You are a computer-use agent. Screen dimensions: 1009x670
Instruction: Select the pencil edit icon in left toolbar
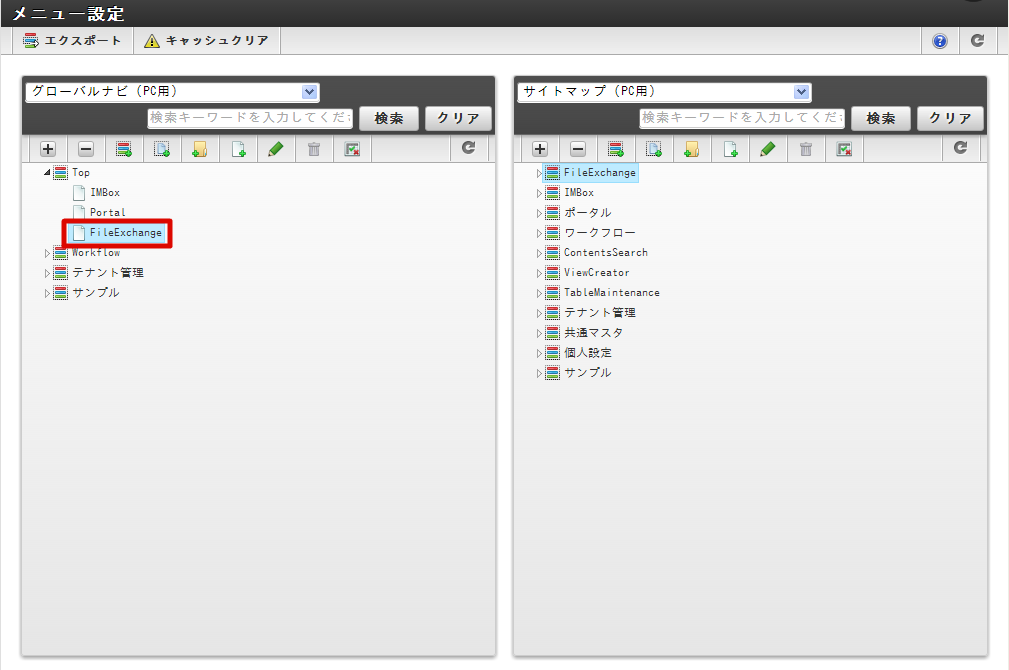(x=277, y=148)
